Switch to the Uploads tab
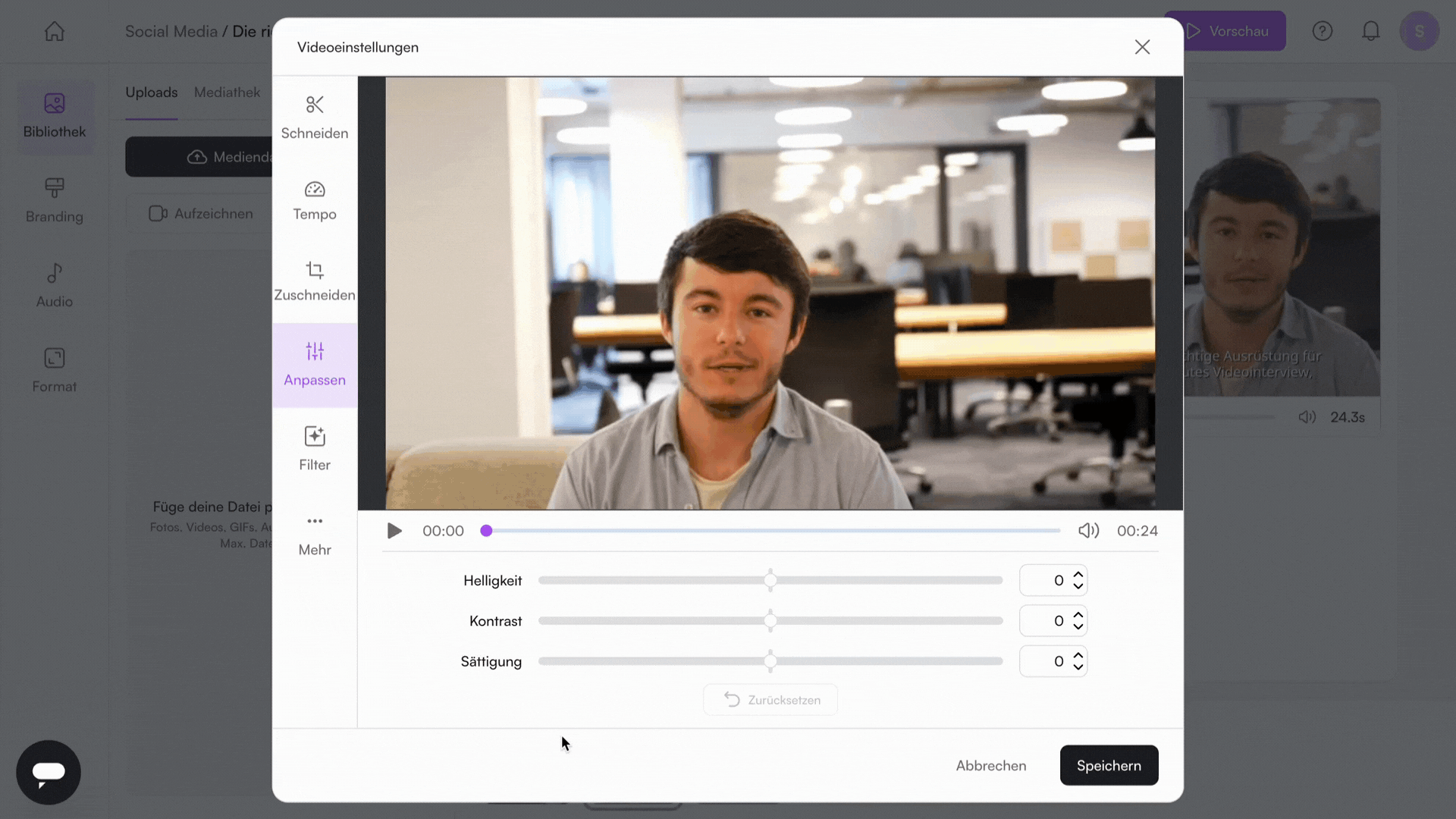Image resolution: width=1456 pixels, height=819 pixels. (152, 93)
